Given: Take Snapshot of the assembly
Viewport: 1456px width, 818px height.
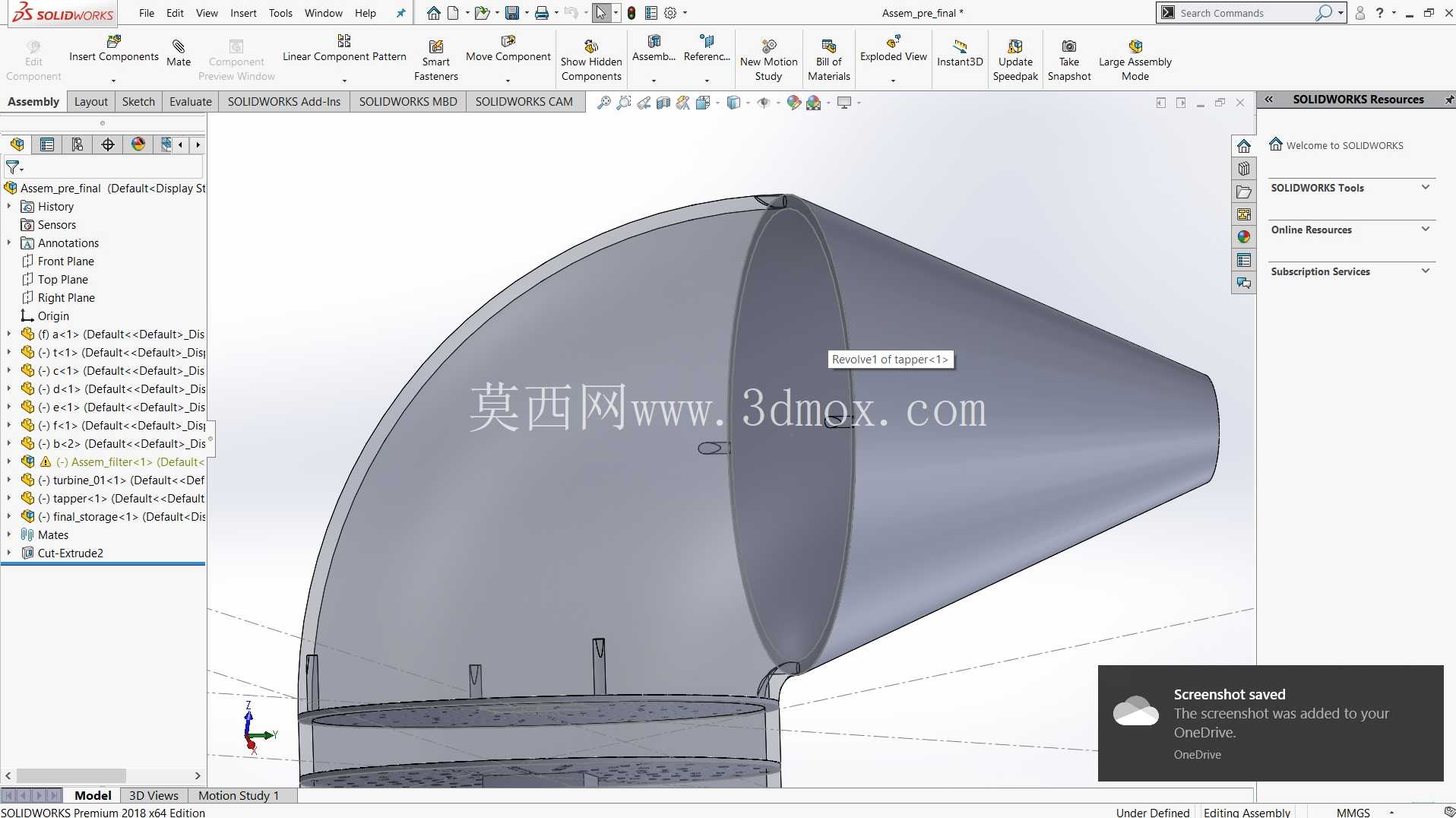Looking at the screenshot, I should [x=1069, y=61].
